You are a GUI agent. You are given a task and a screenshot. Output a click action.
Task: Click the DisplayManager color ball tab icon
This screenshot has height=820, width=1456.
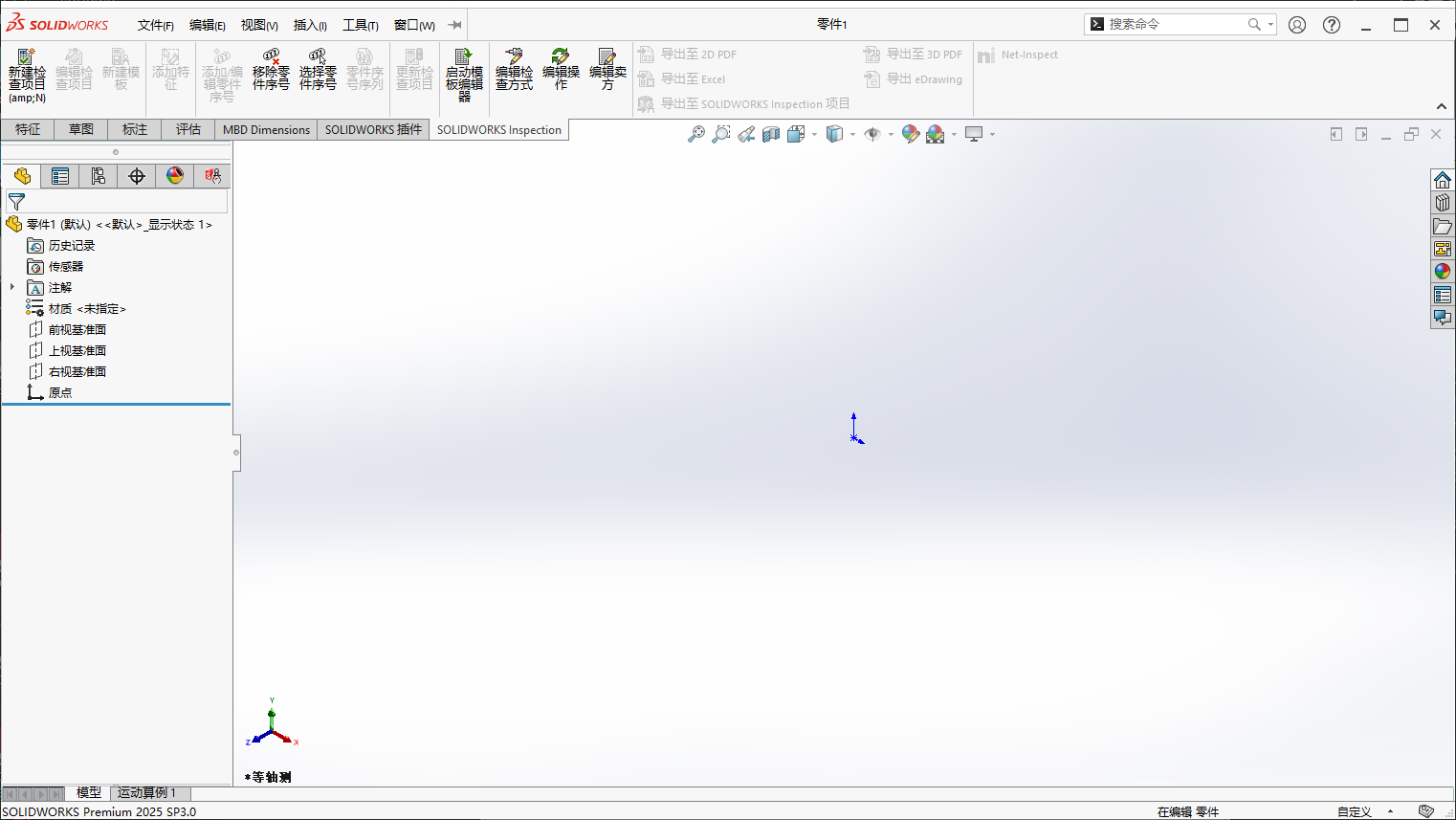click(175, 176)
